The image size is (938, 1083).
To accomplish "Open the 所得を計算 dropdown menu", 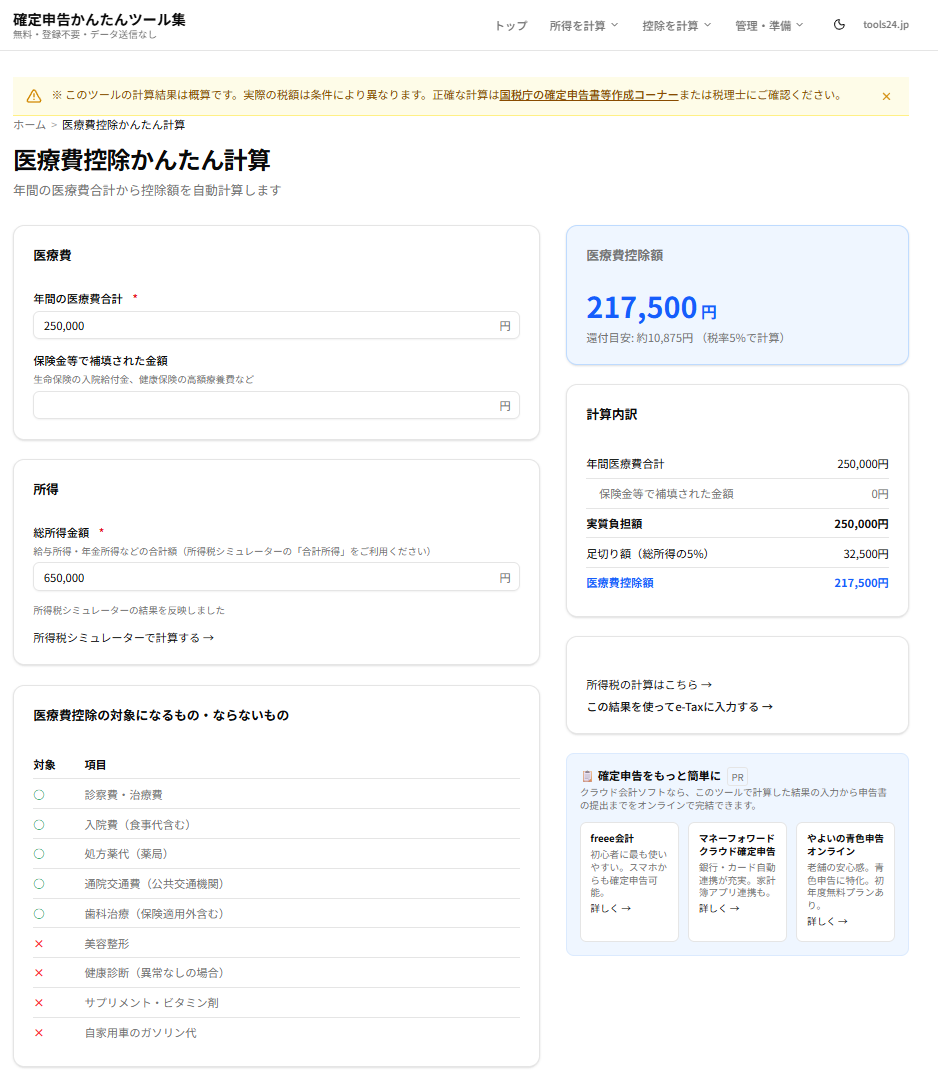I will [584, 25].
